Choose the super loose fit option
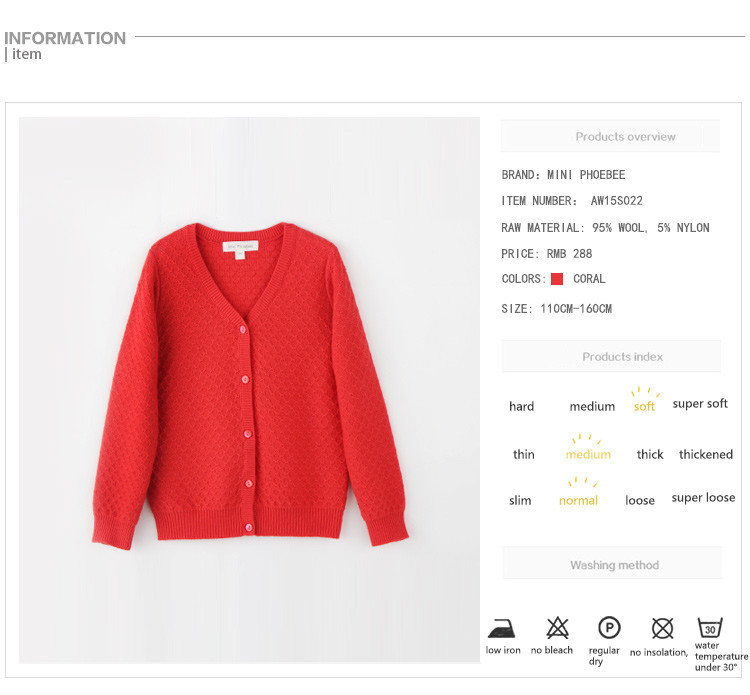Viewport: 750px width, 695px height. coord(703,498)
